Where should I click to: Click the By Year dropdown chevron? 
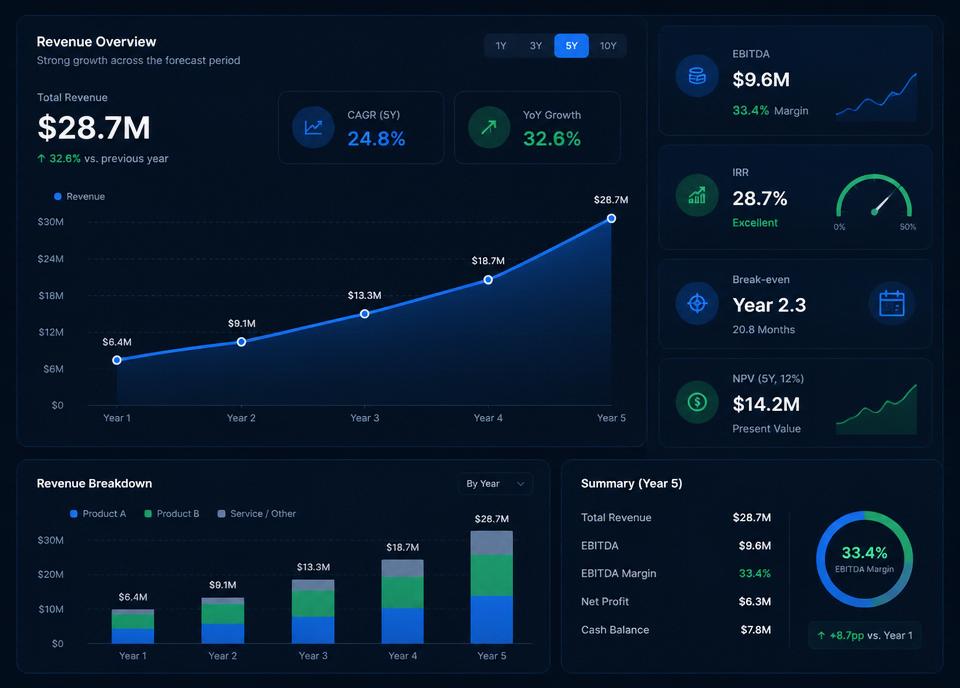point(520,484)
